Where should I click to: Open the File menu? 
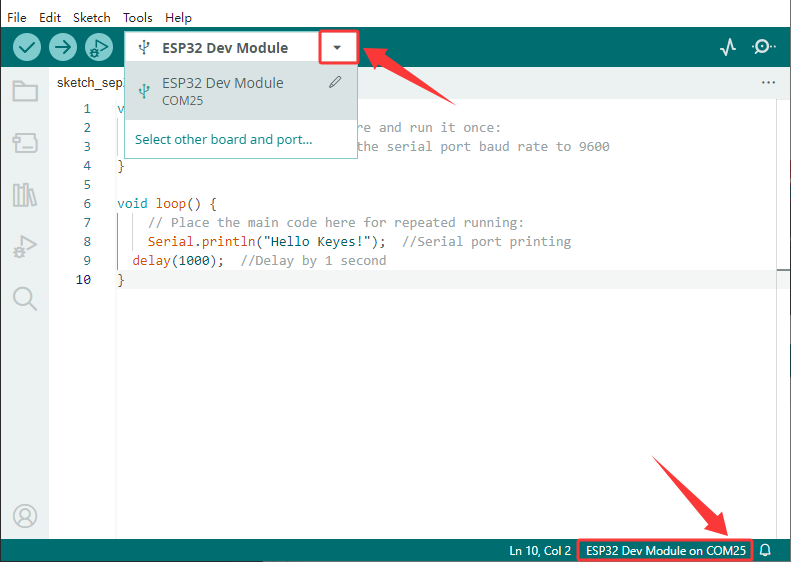coord(17,17)
